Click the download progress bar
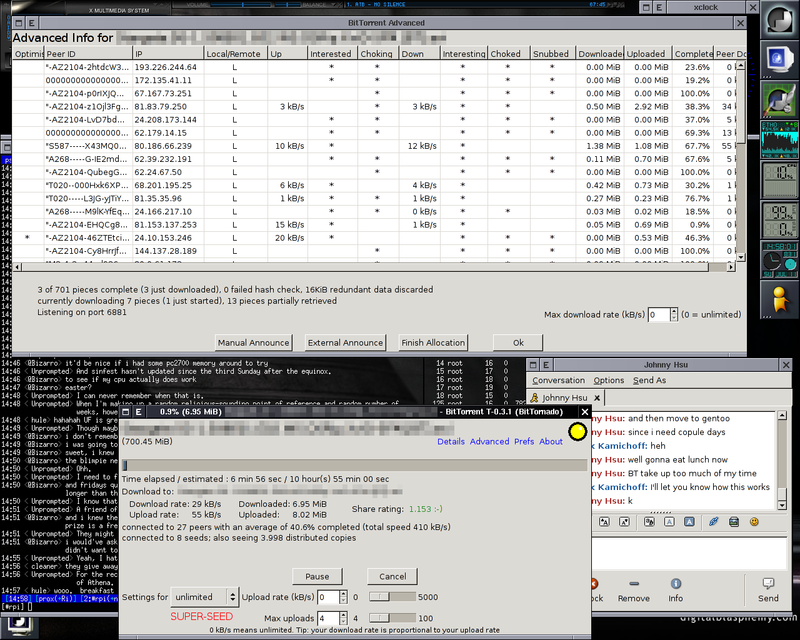Screen dimensions: 800x640 [354, 465]
